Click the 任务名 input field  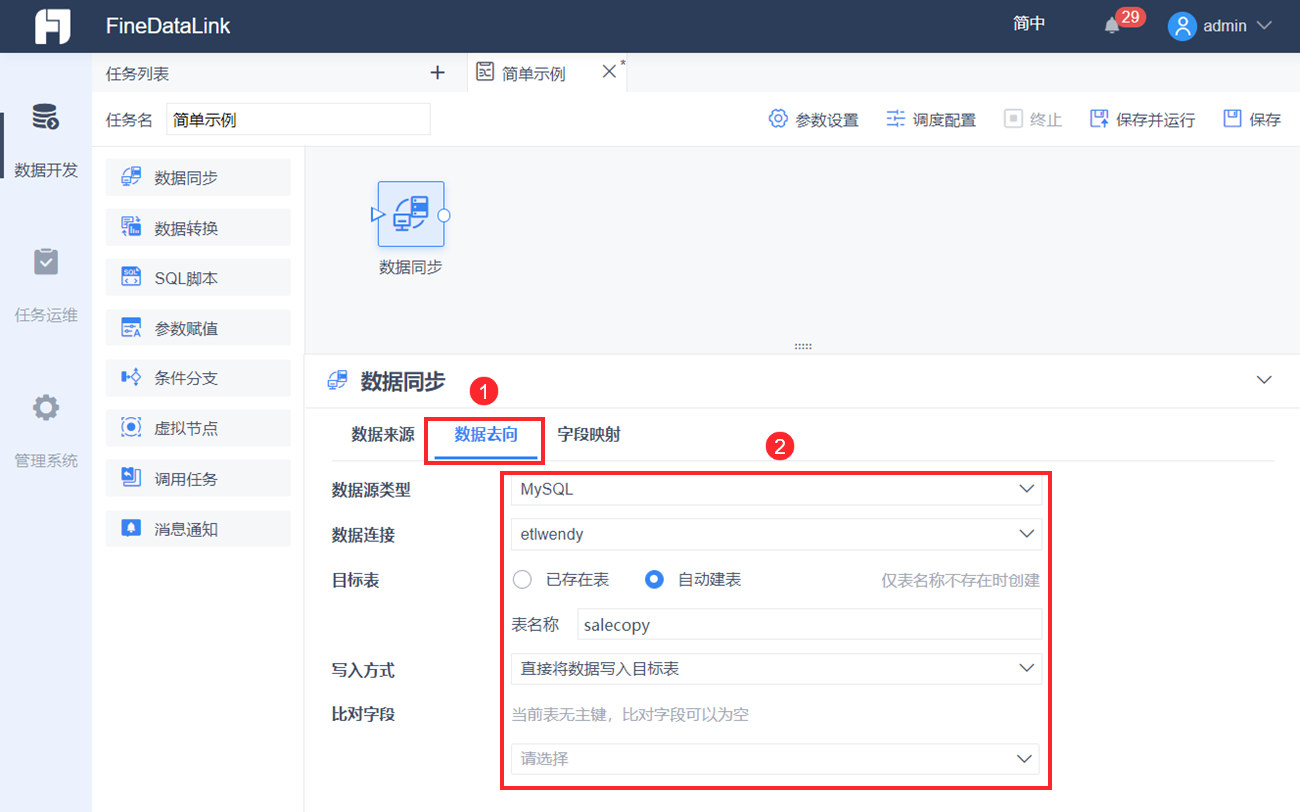(298, 120)
